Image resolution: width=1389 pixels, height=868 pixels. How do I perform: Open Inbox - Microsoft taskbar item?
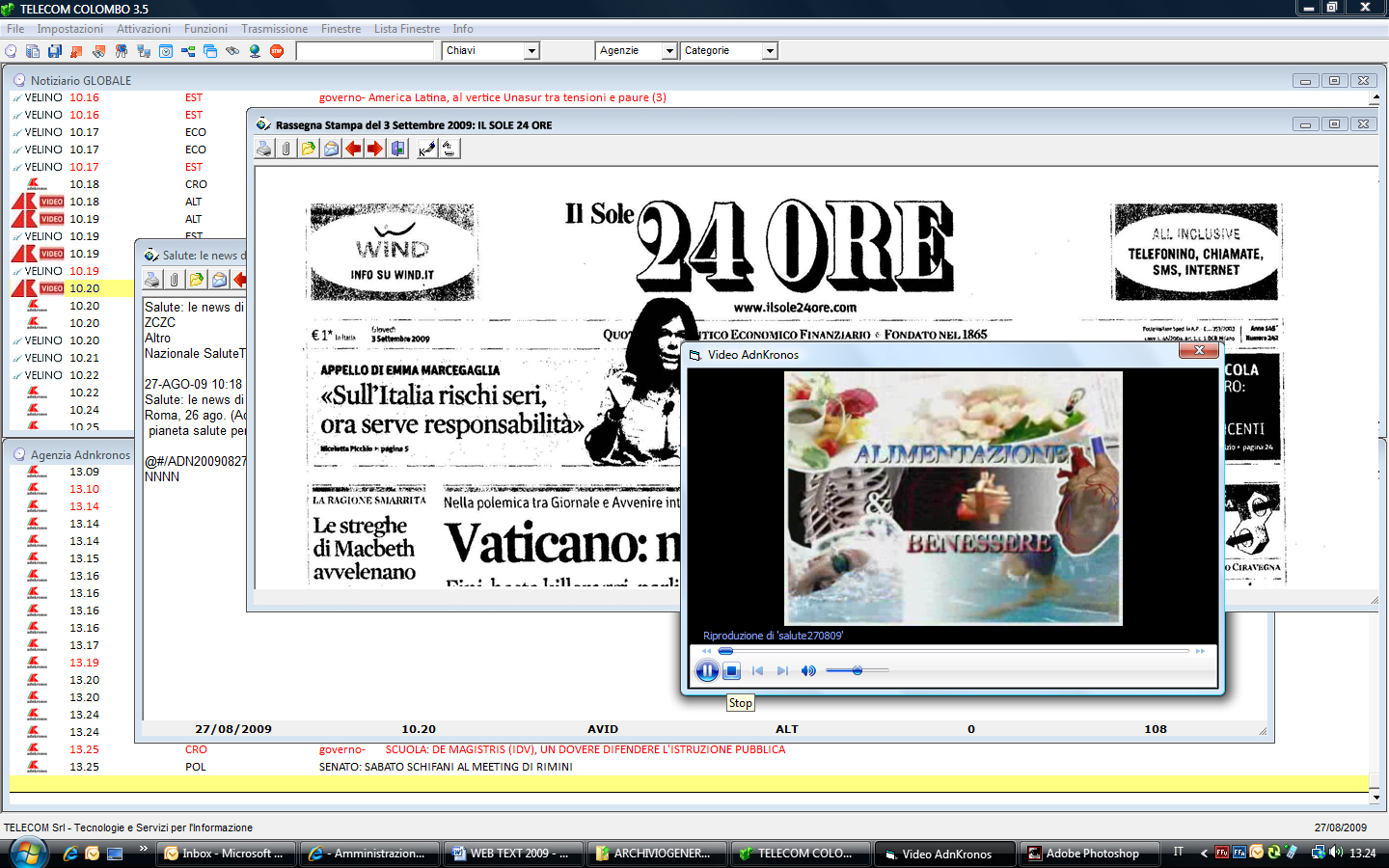click(228, 854)
